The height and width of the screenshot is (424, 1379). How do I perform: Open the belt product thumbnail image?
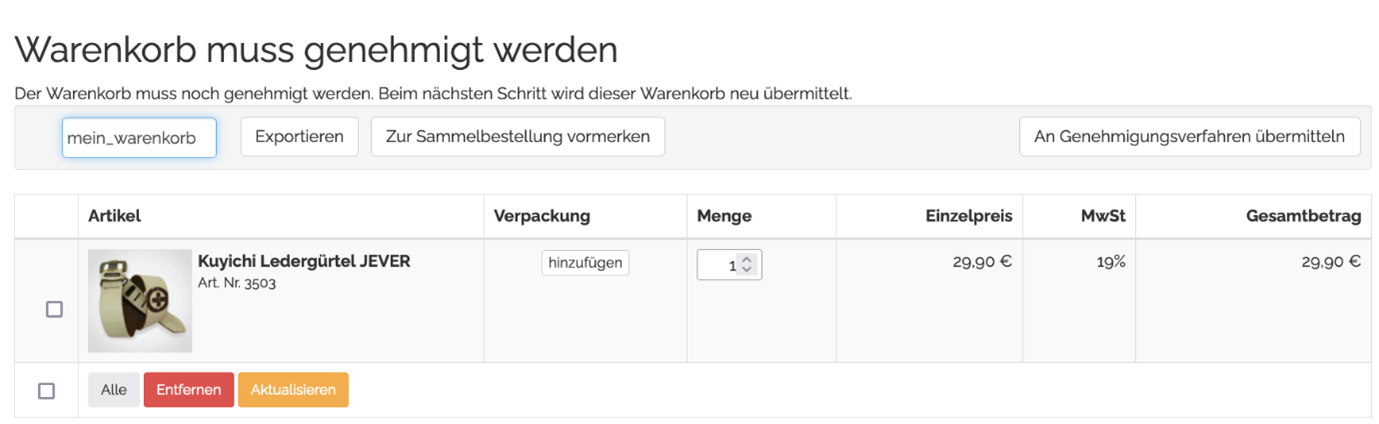[x=140, y=301]
